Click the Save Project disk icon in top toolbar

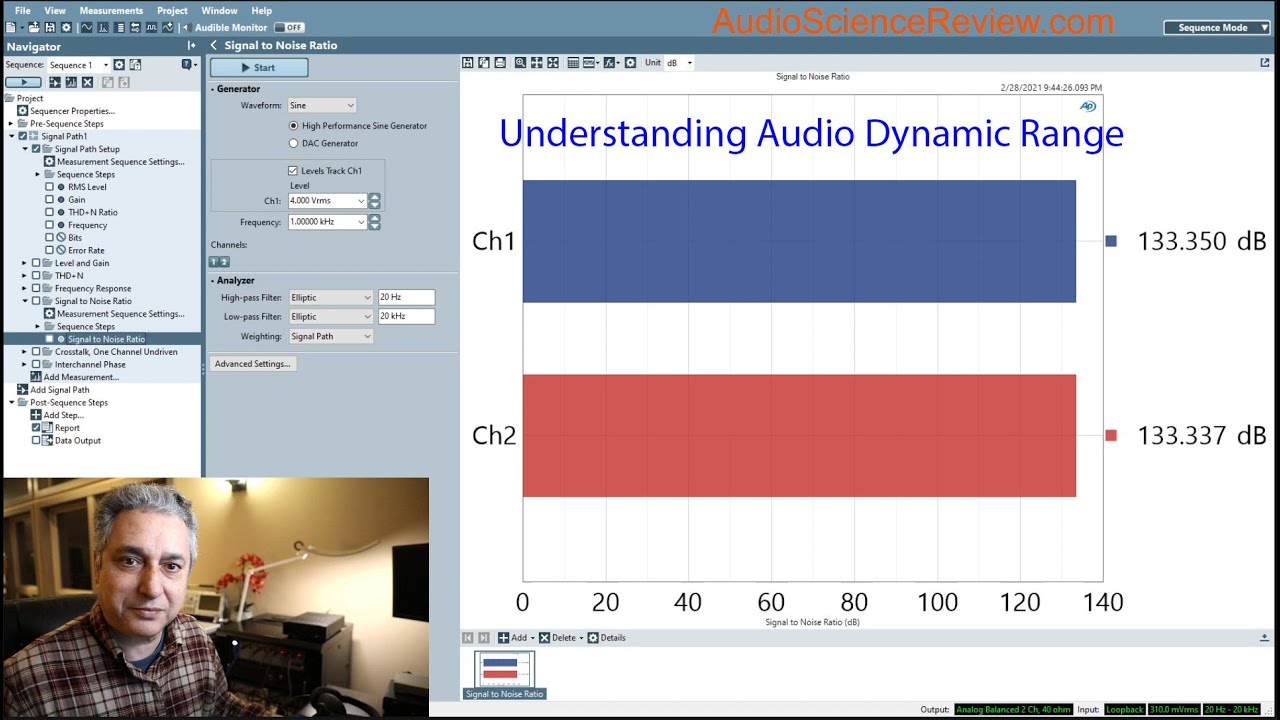[x=50, y=28]
